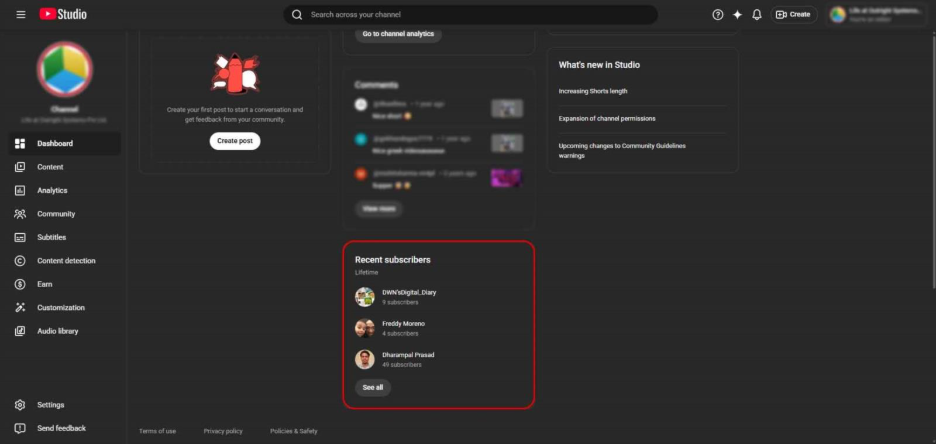Screen dimensions: 936x444
Task: Open the Increasing Shorts length news item
Action: point(593,91)
